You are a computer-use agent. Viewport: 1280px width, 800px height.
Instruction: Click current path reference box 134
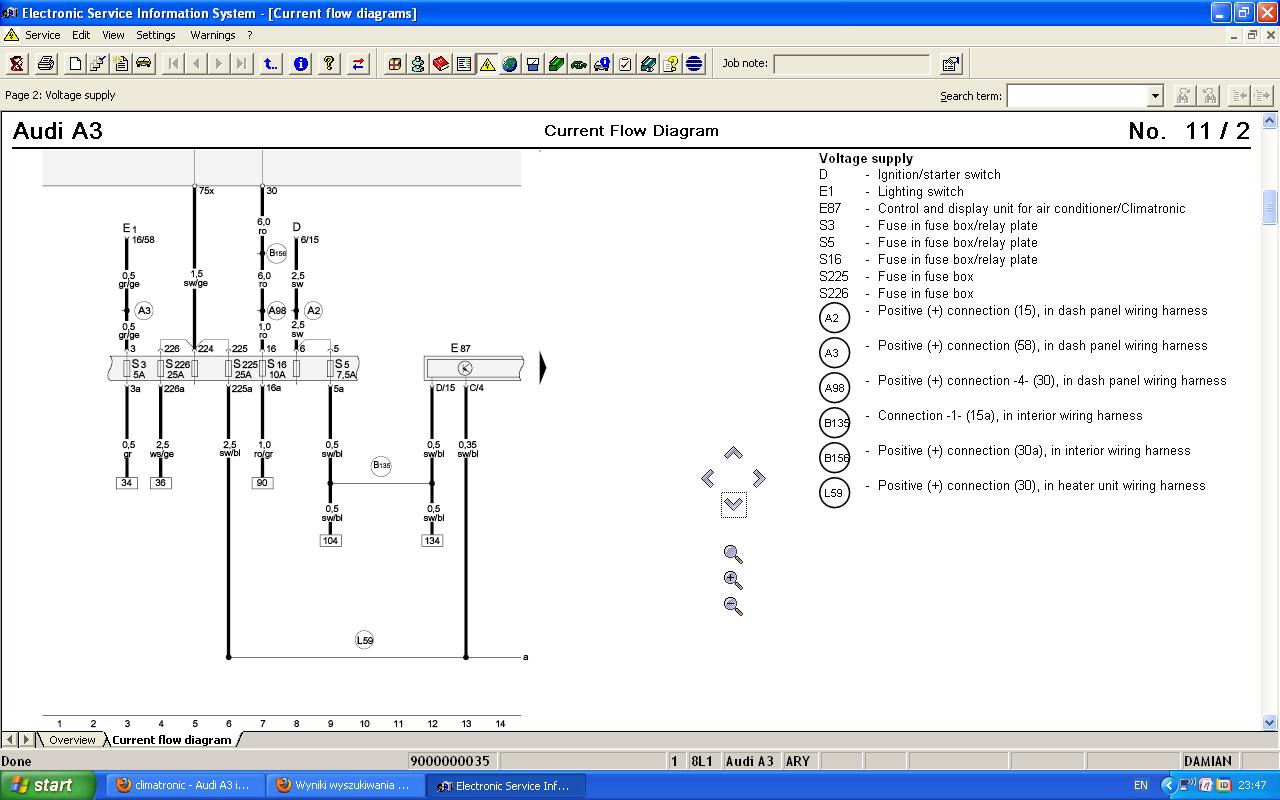(432, 541)
